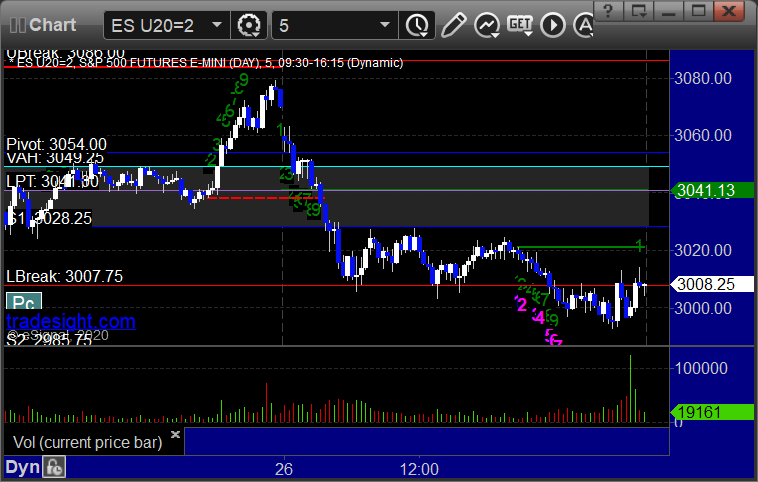Click the bar replay play button
The width and height of the screenshot is (758, 482).
553,25
